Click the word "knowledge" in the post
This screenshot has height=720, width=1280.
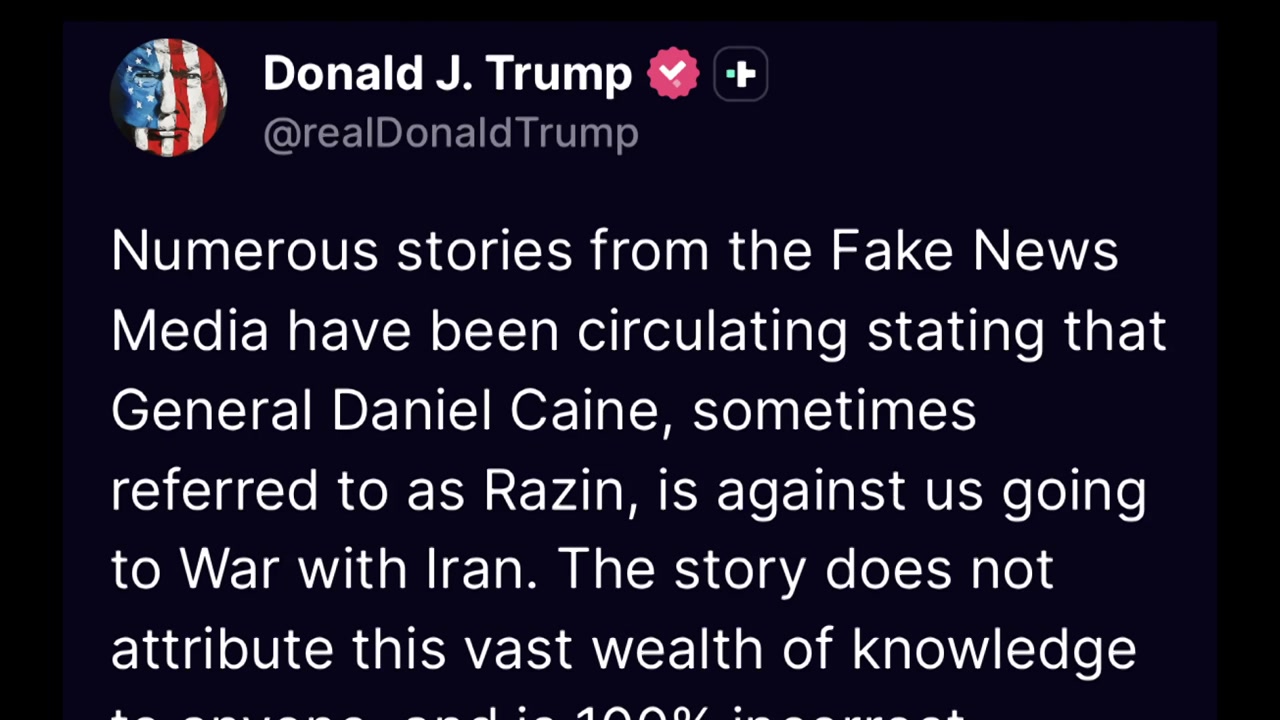tap(993, 649)
